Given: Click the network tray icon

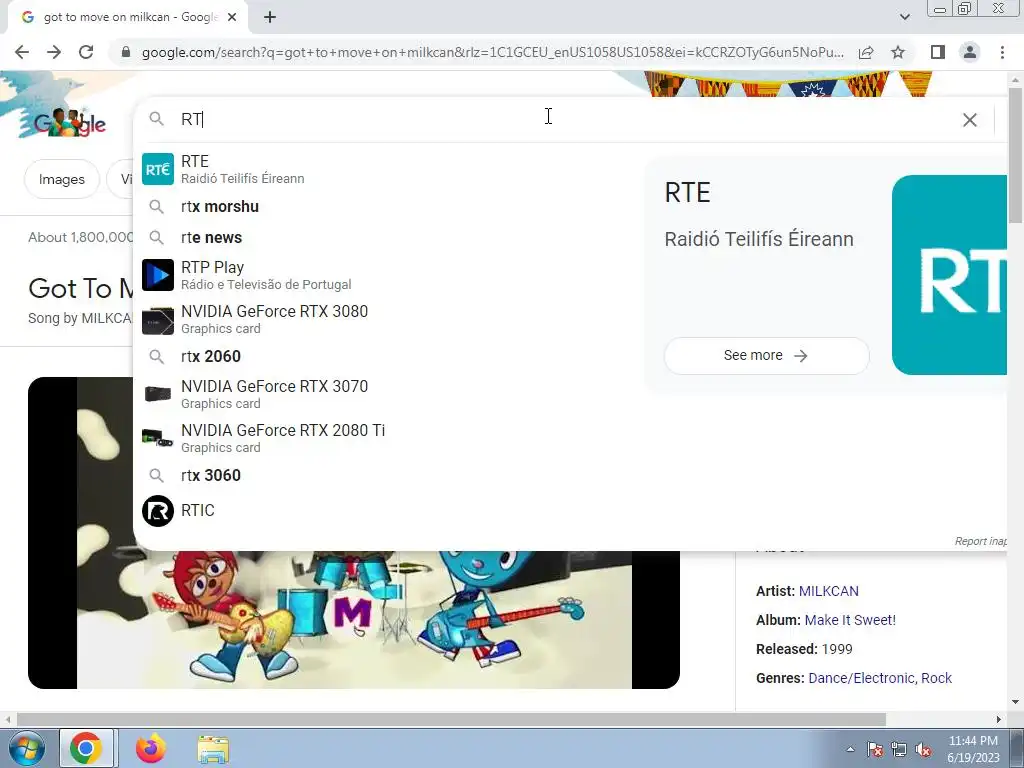Looking at the screenshot, I should point(899,750).
